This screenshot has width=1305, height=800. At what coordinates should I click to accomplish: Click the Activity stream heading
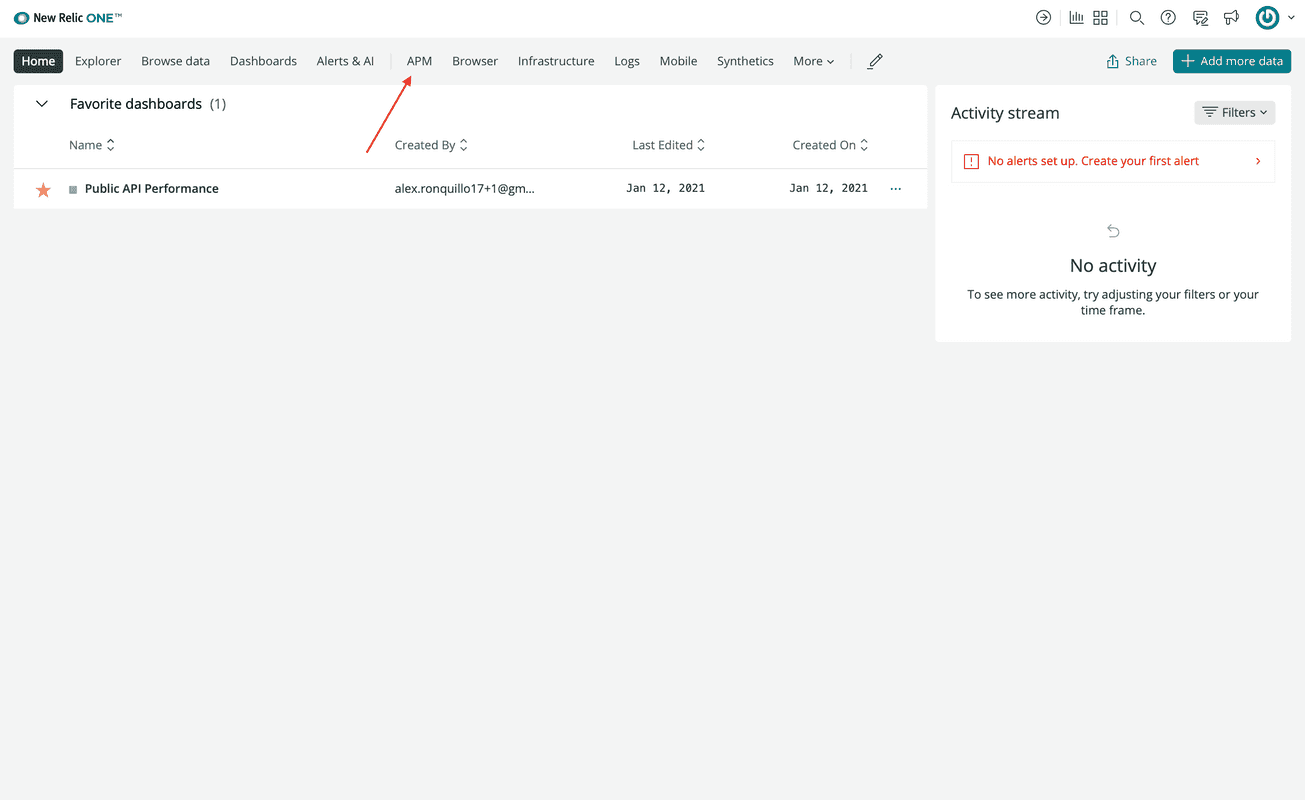tap(1005, 113)
